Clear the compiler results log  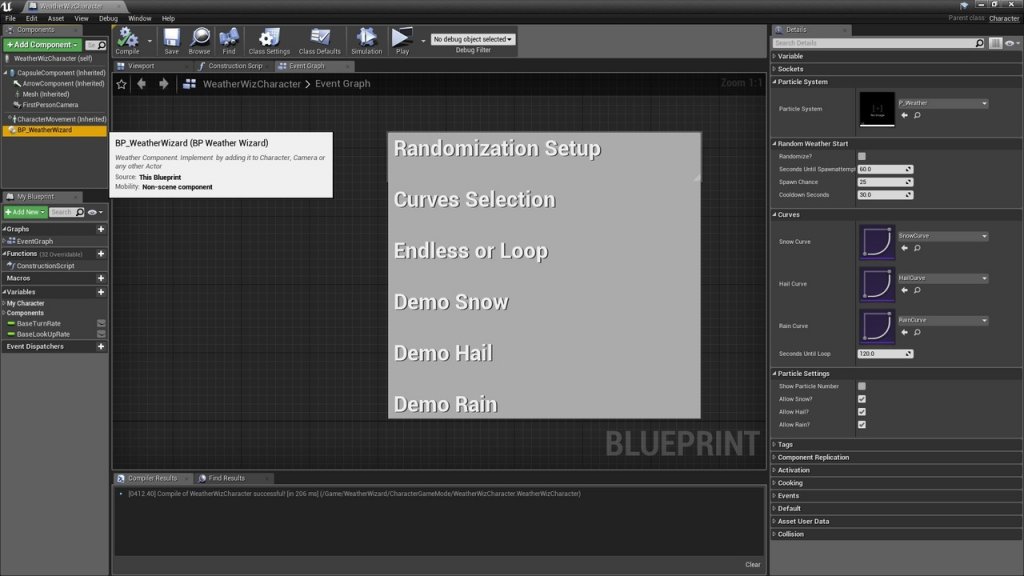click(x=752, y=564)
